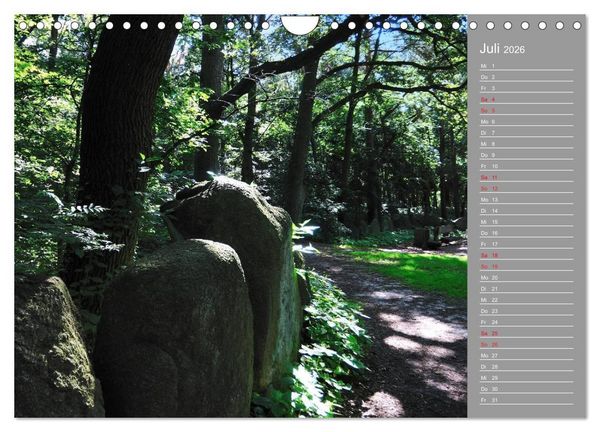Choose the red Sa 18 entry
Viewport: 600px width, 432px height.
(527, 255)
